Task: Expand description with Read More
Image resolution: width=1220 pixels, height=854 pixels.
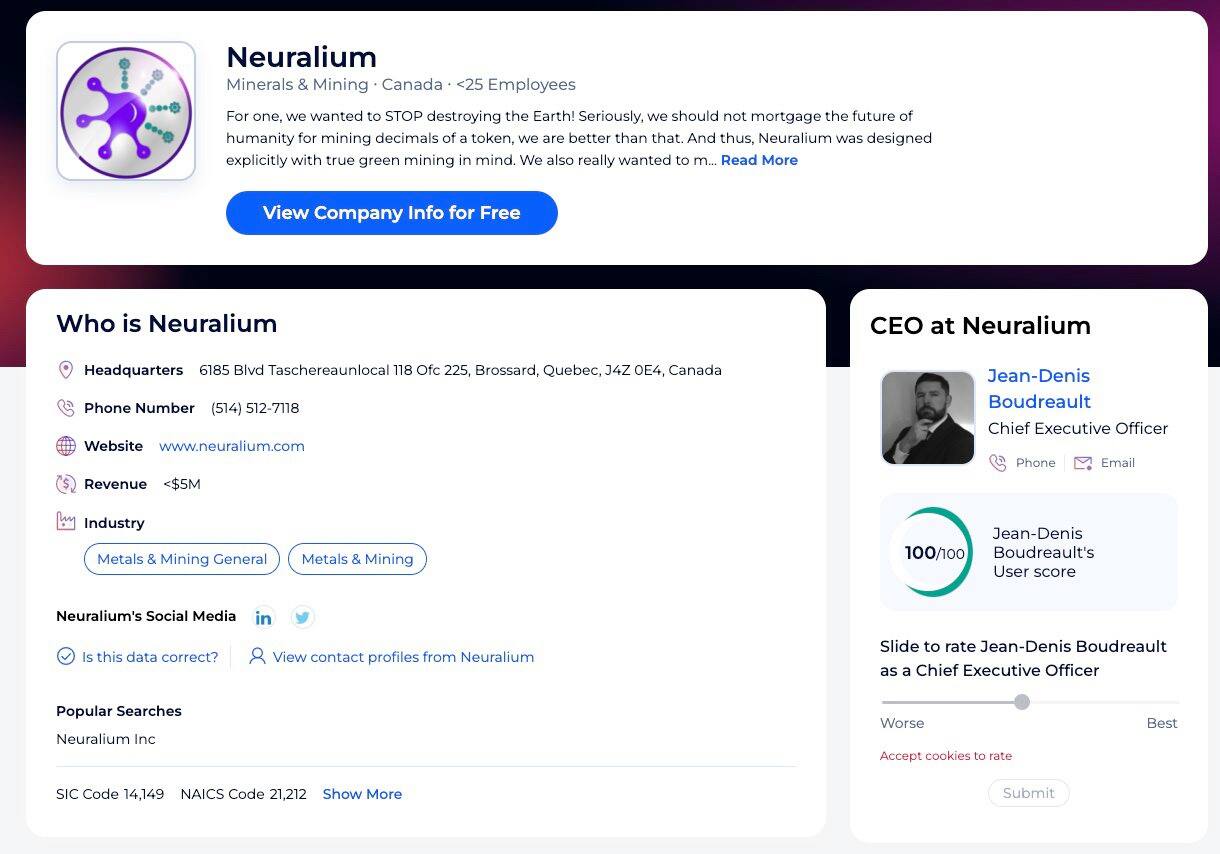Action: pos(759,160)
